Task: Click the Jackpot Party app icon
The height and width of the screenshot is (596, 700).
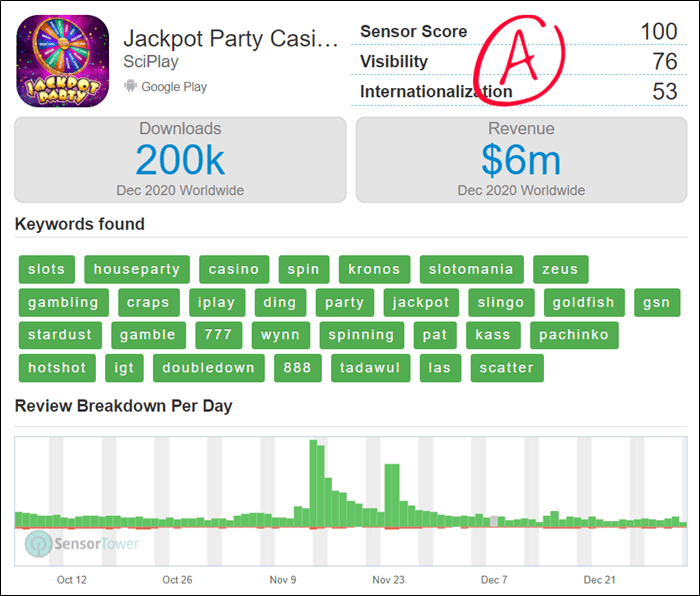Action: tap(62, 61)
